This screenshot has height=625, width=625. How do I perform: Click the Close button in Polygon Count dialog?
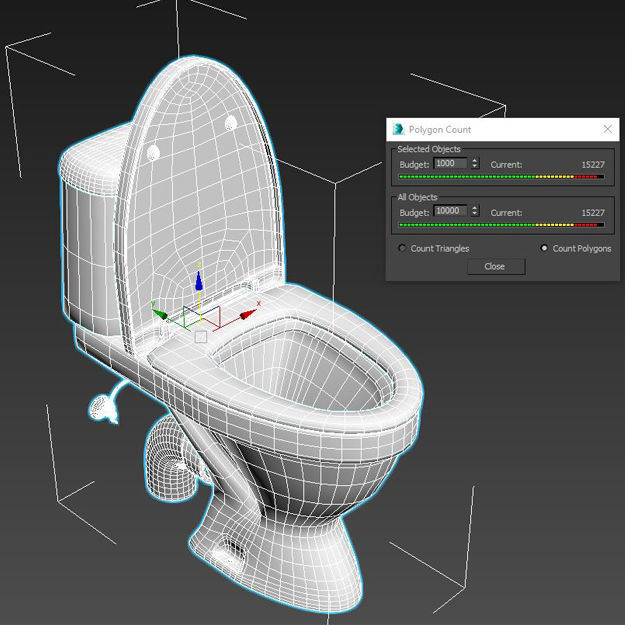[496, 266]
